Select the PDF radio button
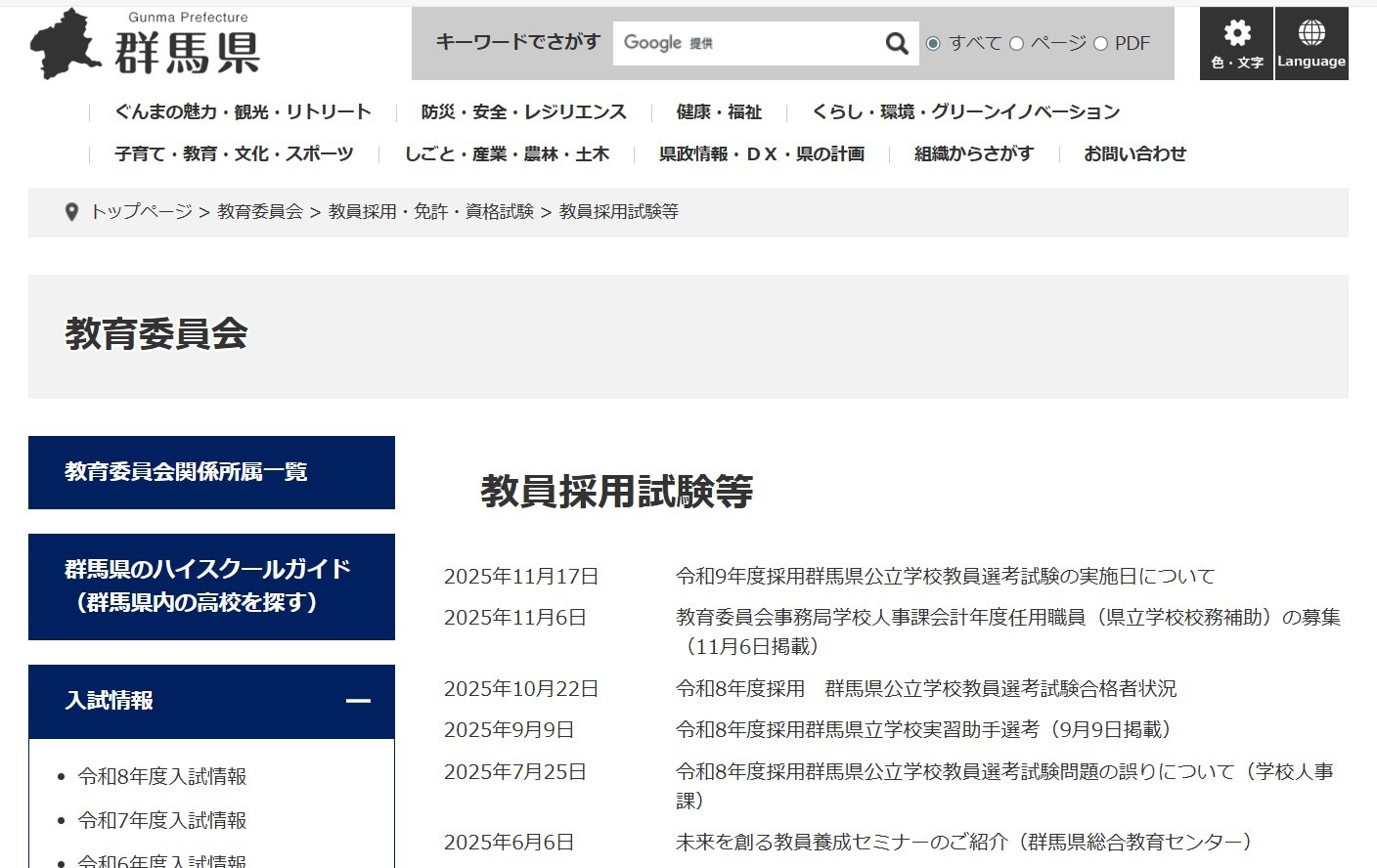Image resolution: width=1377 pixels, height=868 pixels. (x=1100, y=44)
